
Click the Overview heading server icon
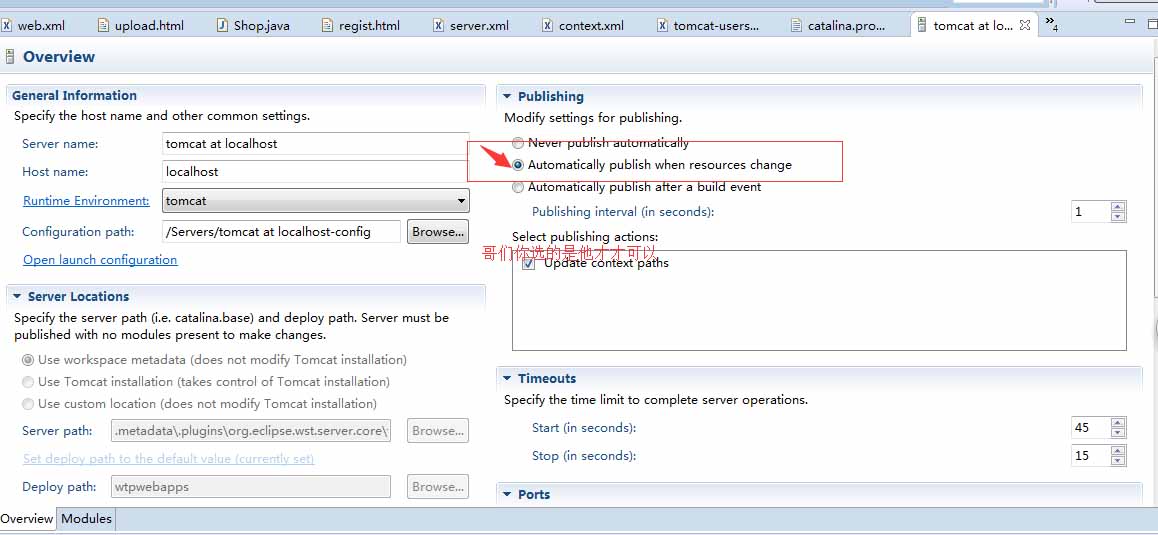(x=10, y=56)
